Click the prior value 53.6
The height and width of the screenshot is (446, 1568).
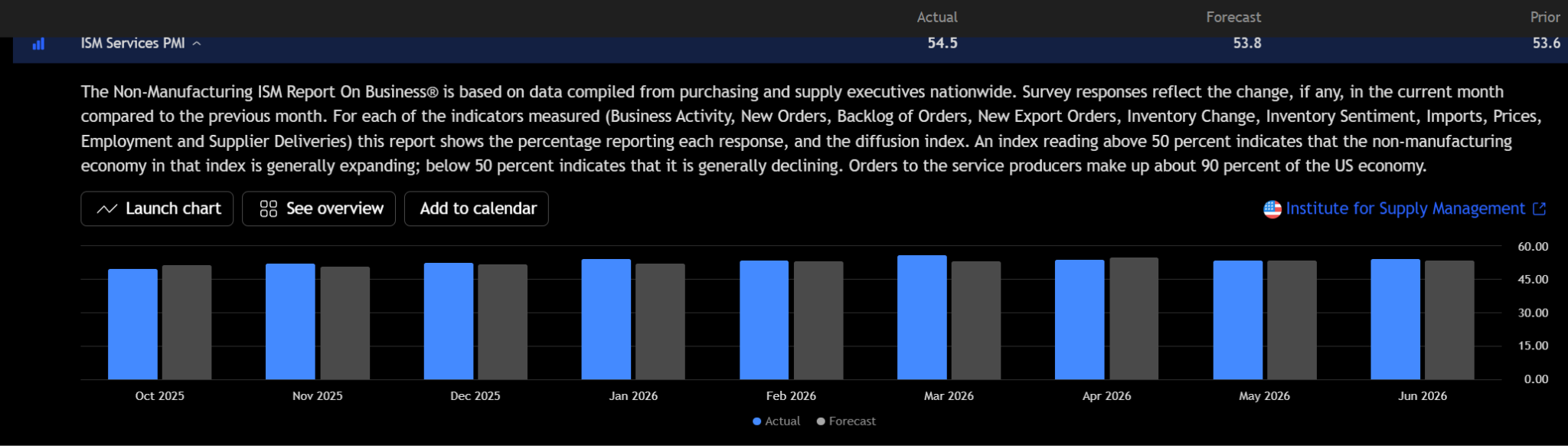1547,43
